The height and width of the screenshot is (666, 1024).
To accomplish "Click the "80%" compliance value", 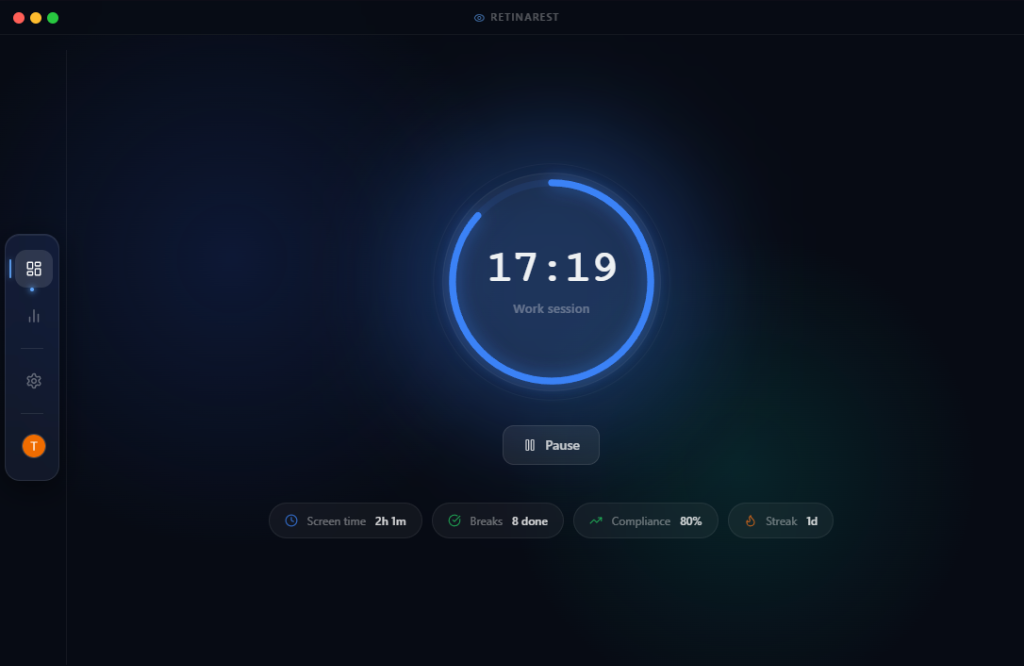I will (691, 521).
